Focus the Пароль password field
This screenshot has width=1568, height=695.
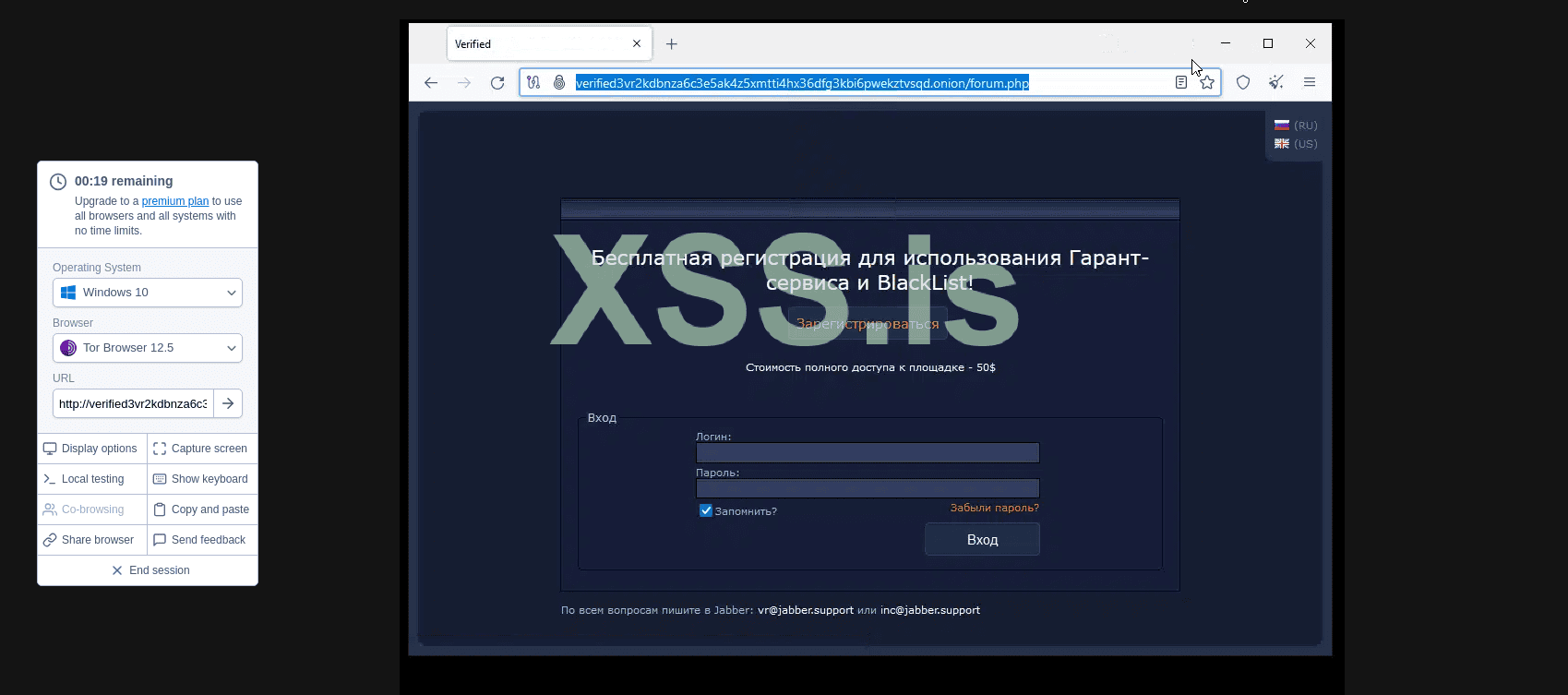[868, 488]
